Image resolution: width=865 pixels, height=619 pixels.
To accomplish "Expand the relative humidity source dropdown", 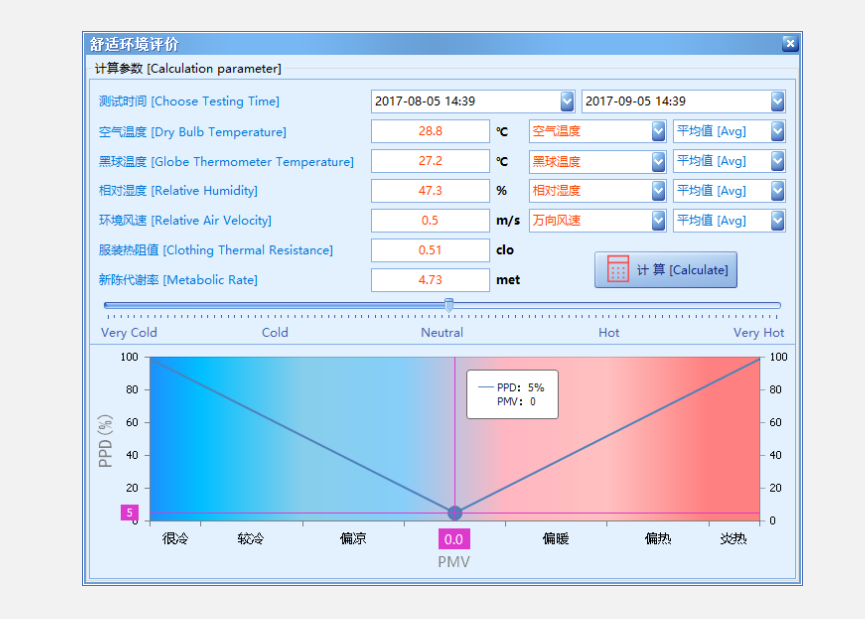I will (x=658, y=191).
